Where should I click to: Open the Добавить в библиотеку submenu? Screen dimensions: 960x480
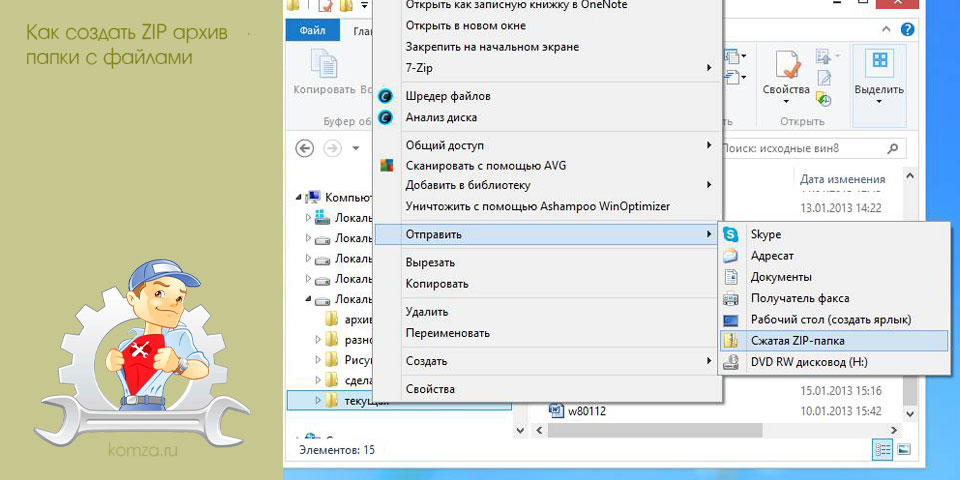(547, 185)
